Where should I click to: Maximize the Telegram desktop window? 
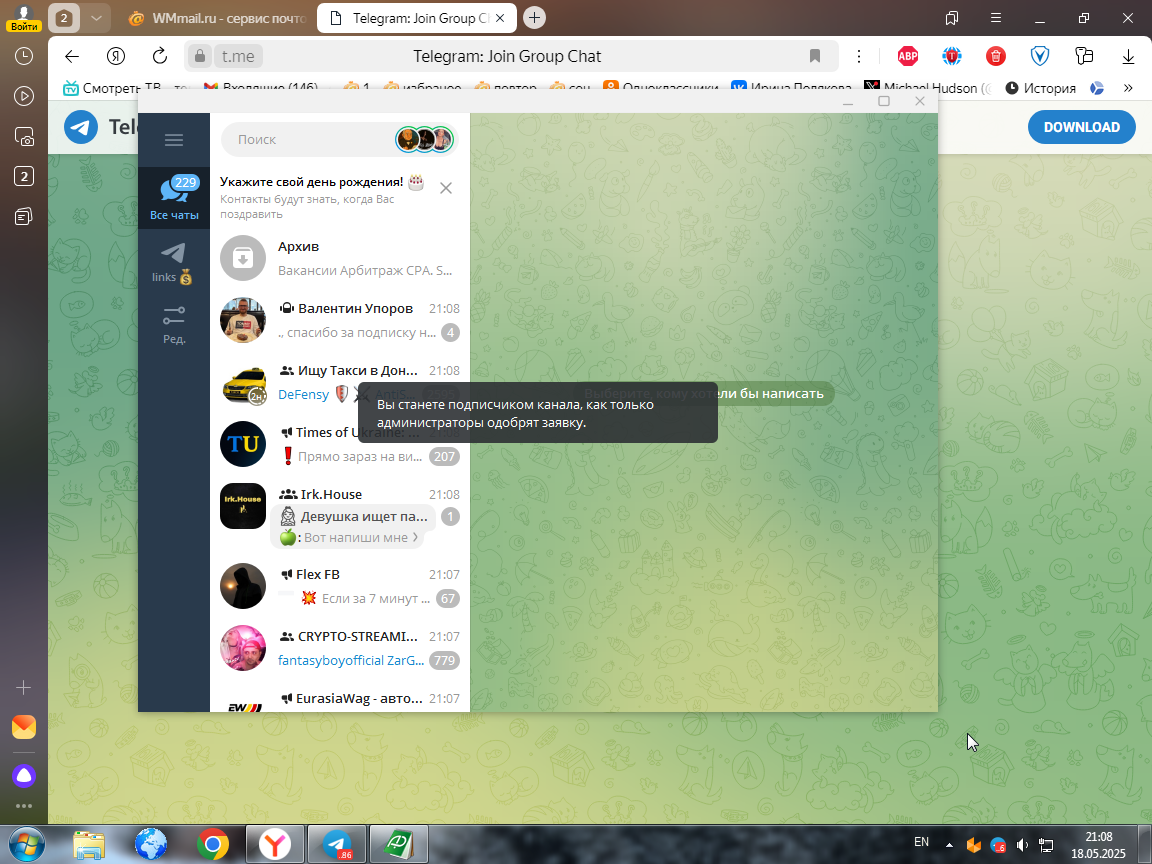point(884,101)
